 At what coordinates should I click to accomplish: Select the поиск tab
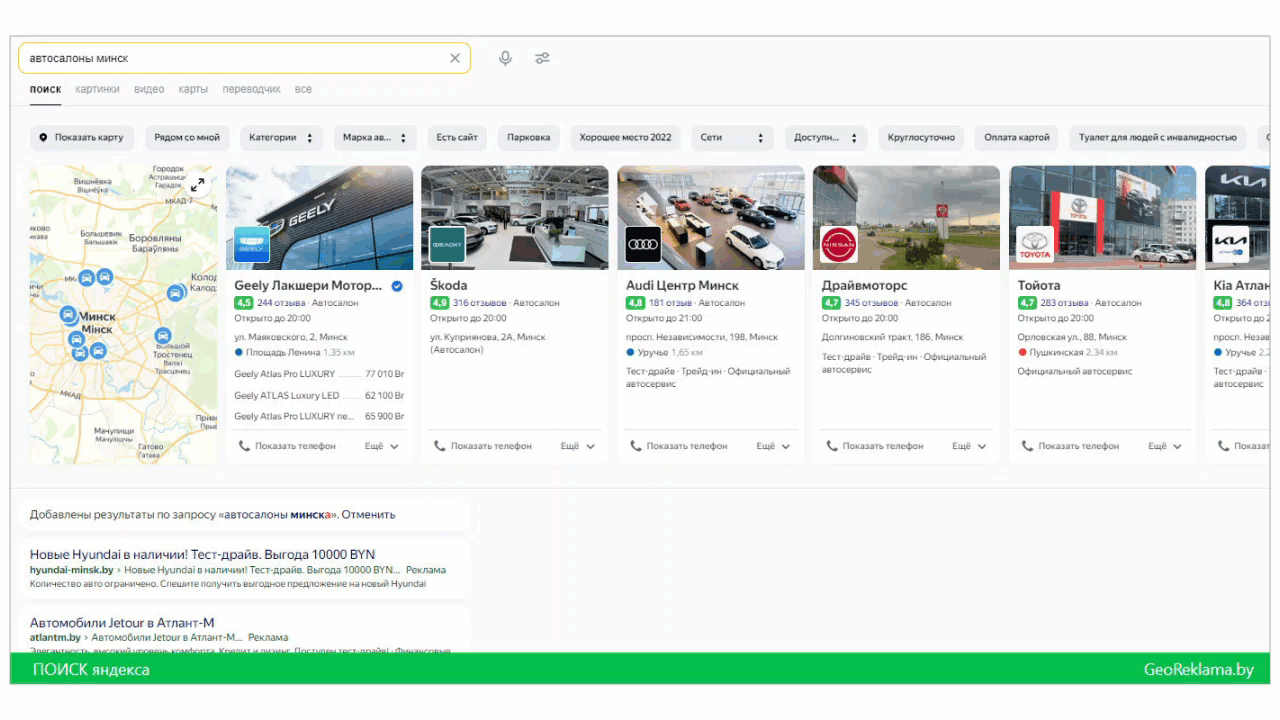[45, 89]
